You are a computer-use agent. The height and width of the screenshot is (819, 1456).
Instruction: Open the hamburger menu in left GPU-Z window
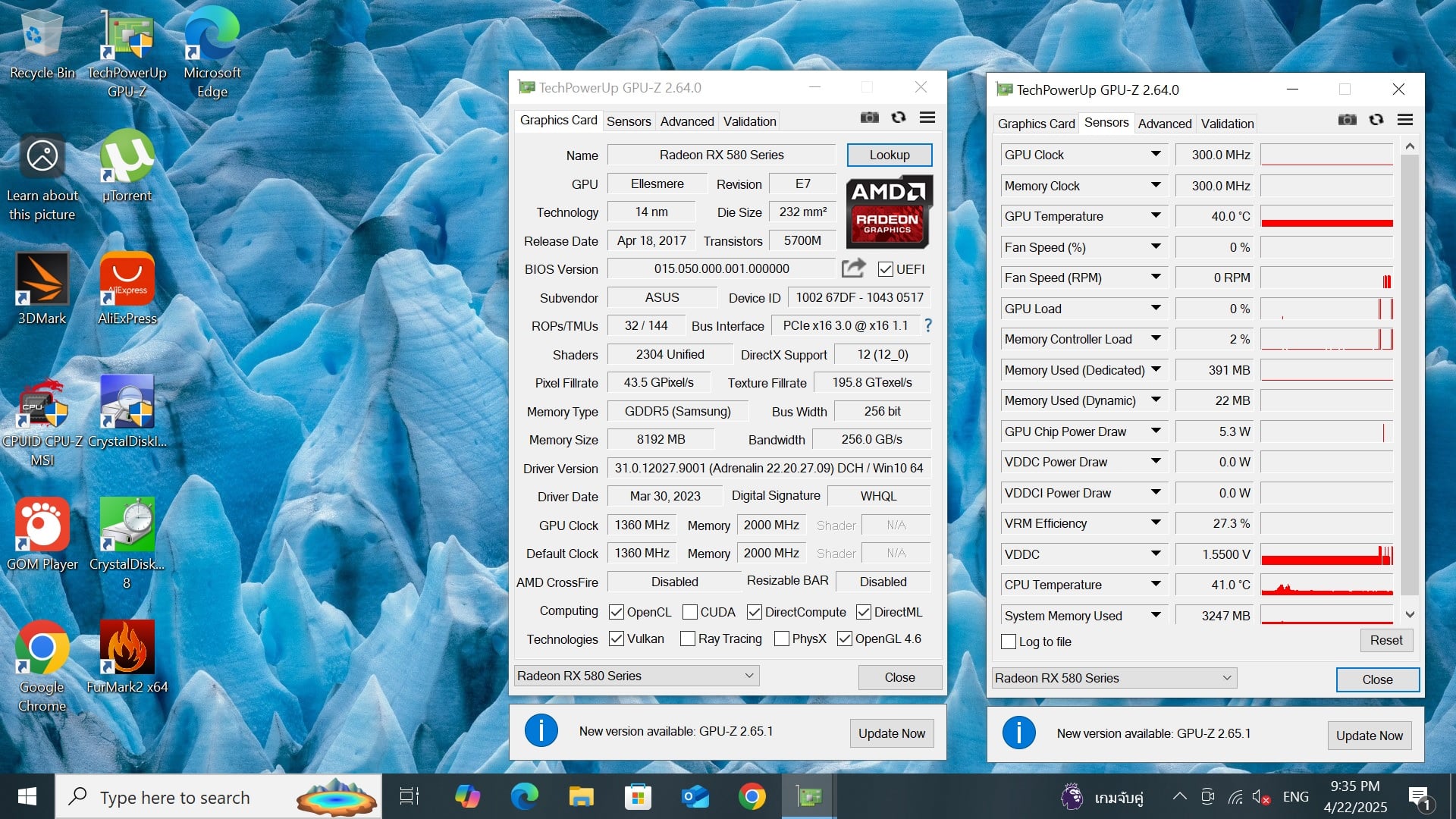pos(927,118)
